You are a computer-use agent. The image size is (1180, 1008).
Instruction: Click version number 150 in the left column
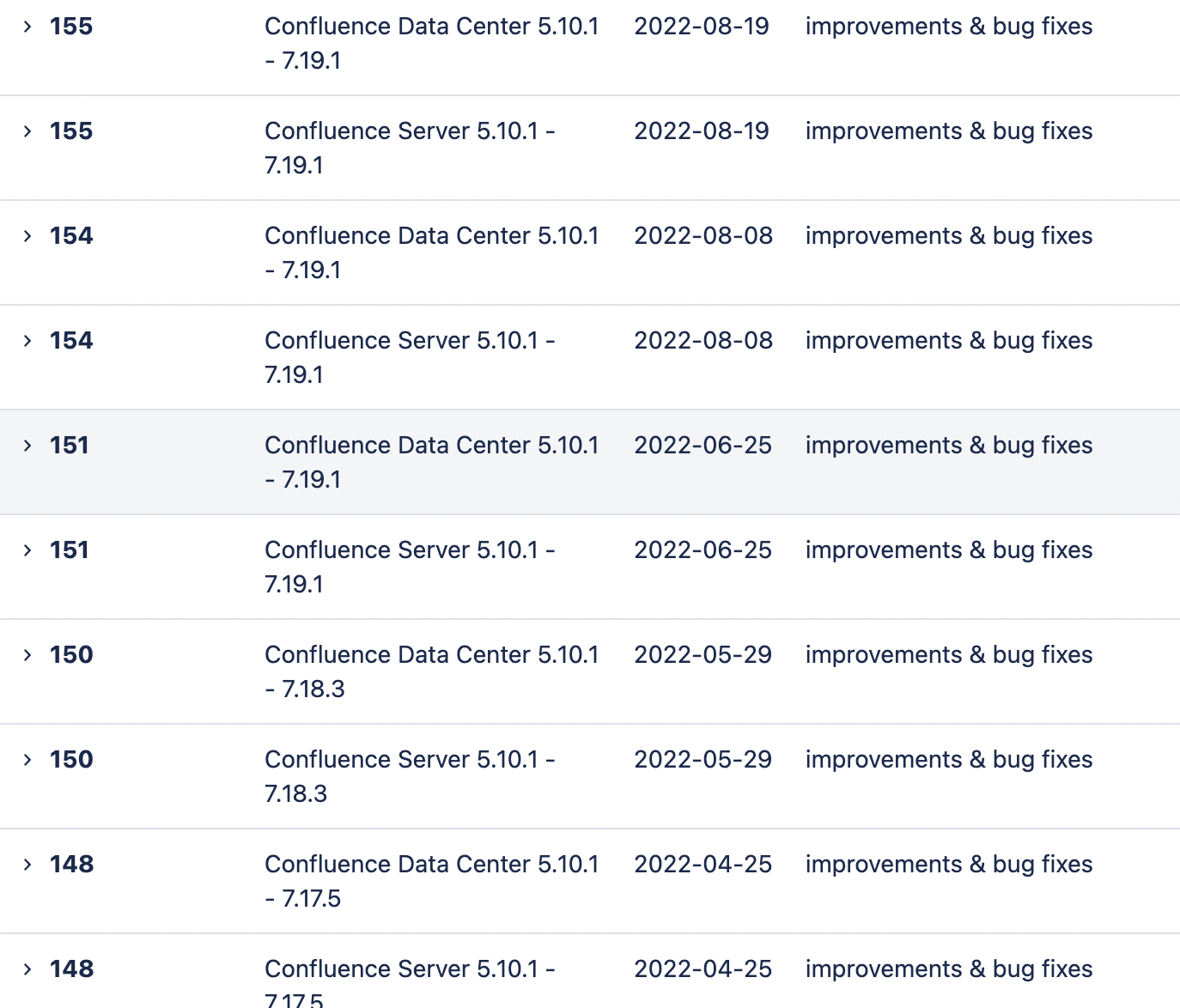coord(70,654)
